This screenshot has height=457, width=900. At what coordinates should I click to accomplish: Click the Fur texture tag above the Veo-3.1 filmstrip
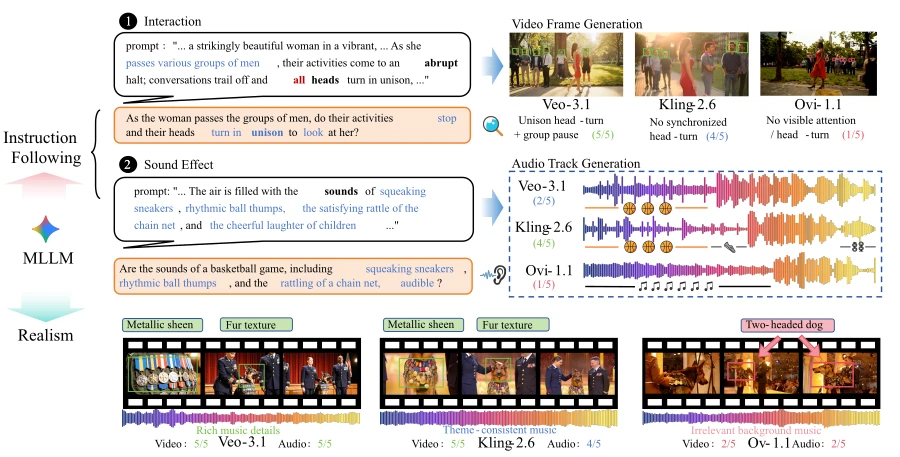point(256,325)
